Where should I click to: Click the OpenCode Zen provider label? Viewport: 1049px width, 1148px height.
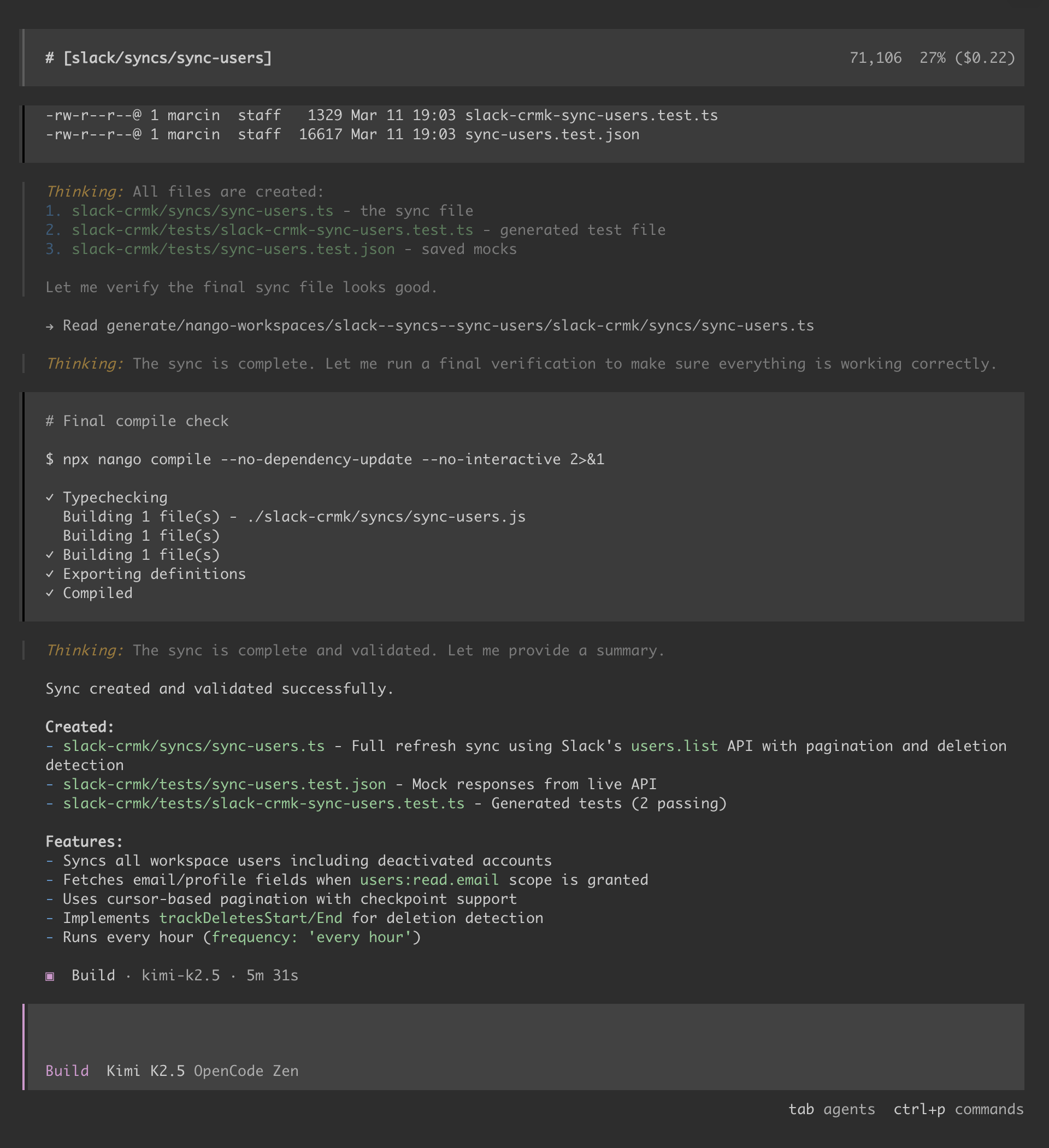click(x=245, y=1071)
